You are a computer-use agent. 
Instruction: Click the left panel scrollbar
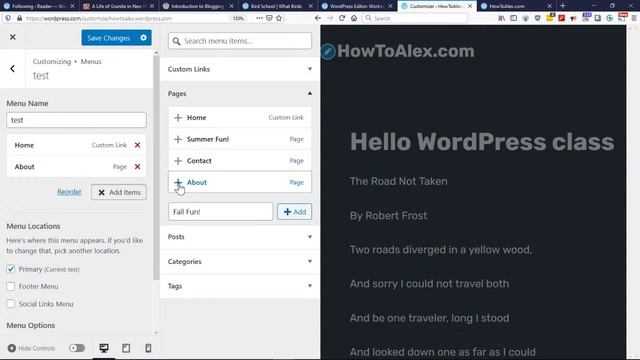click(156, 167)
